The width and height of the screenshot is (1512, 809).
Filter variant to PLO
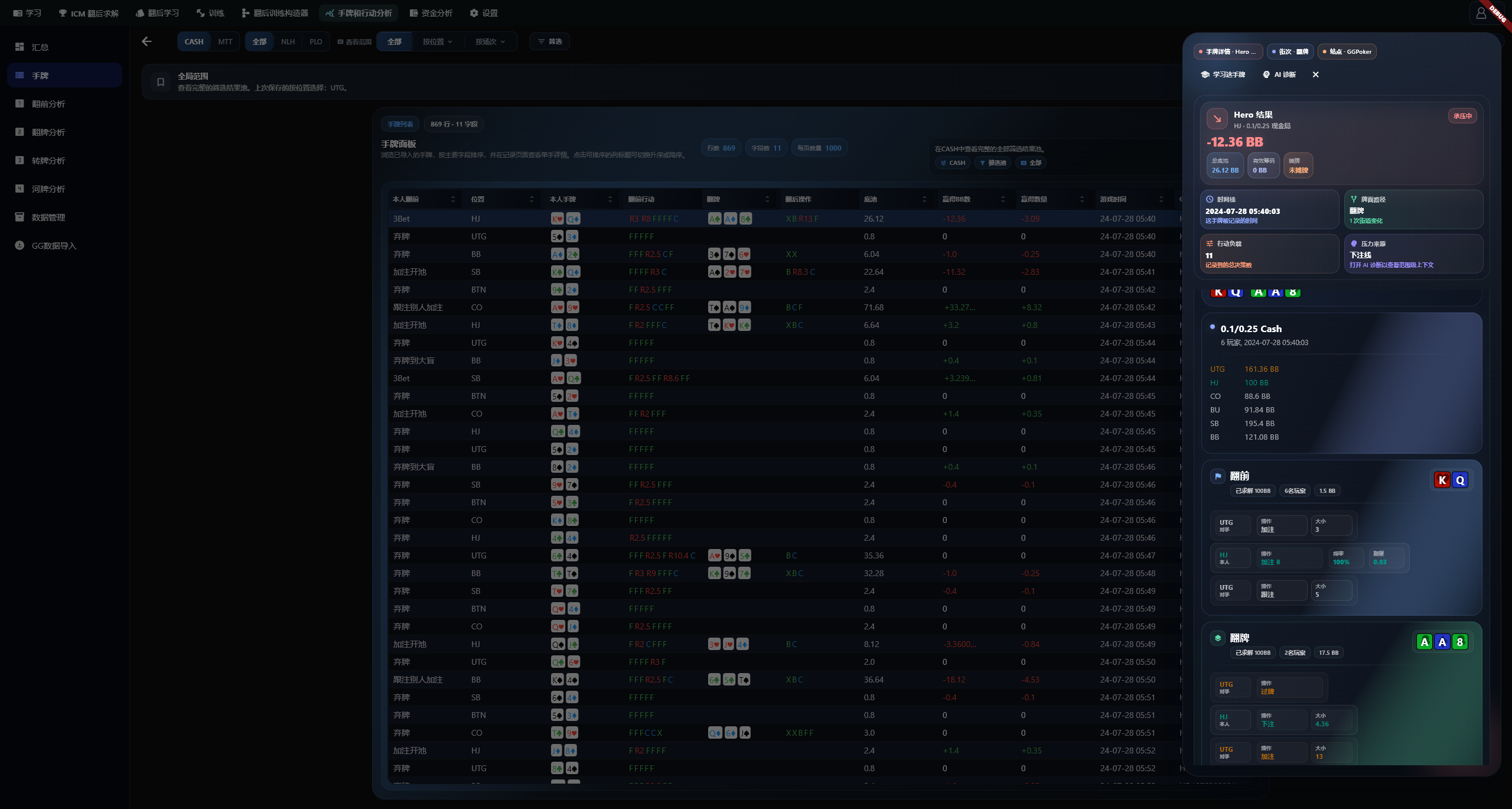tap(316, 41)
